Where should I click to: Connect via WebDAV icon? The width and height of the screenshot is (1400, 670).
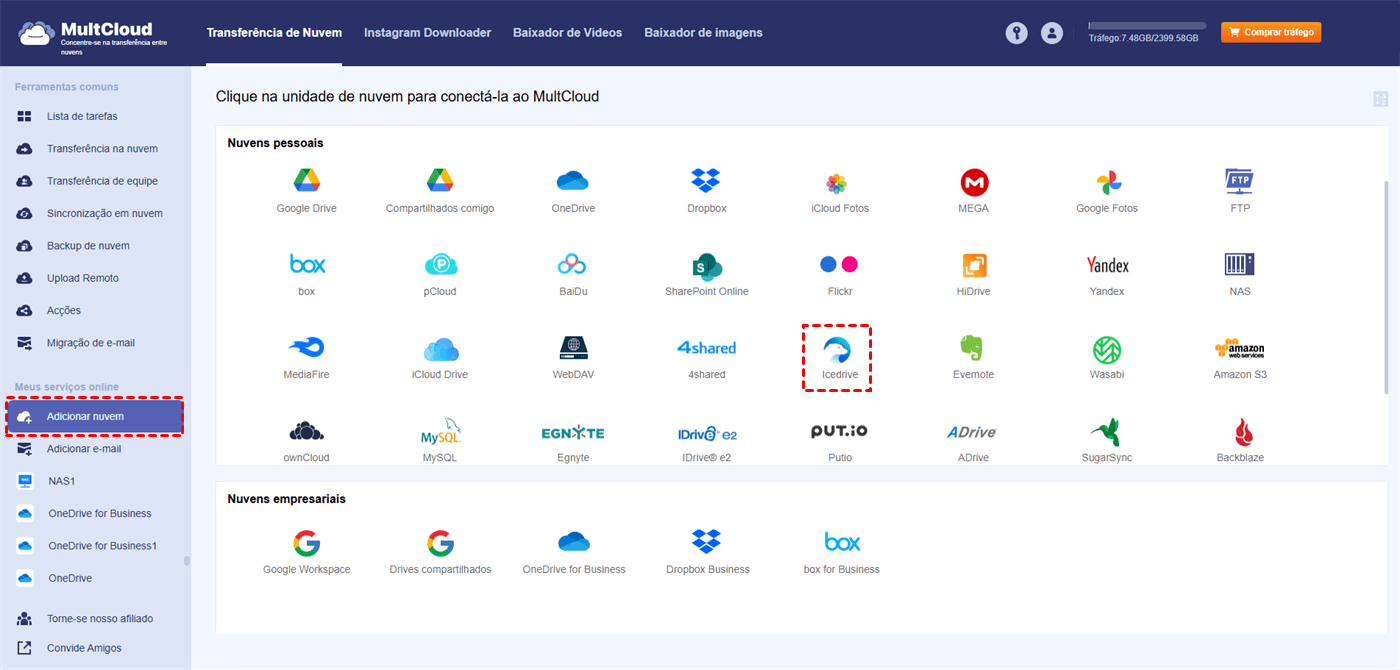click(573, 347)
